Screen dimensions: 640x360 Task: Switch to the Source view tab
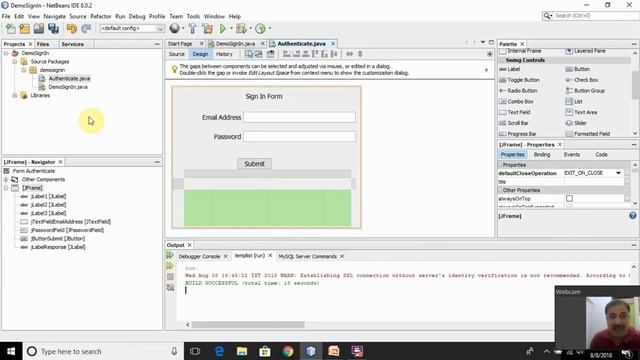coord(177,54)
